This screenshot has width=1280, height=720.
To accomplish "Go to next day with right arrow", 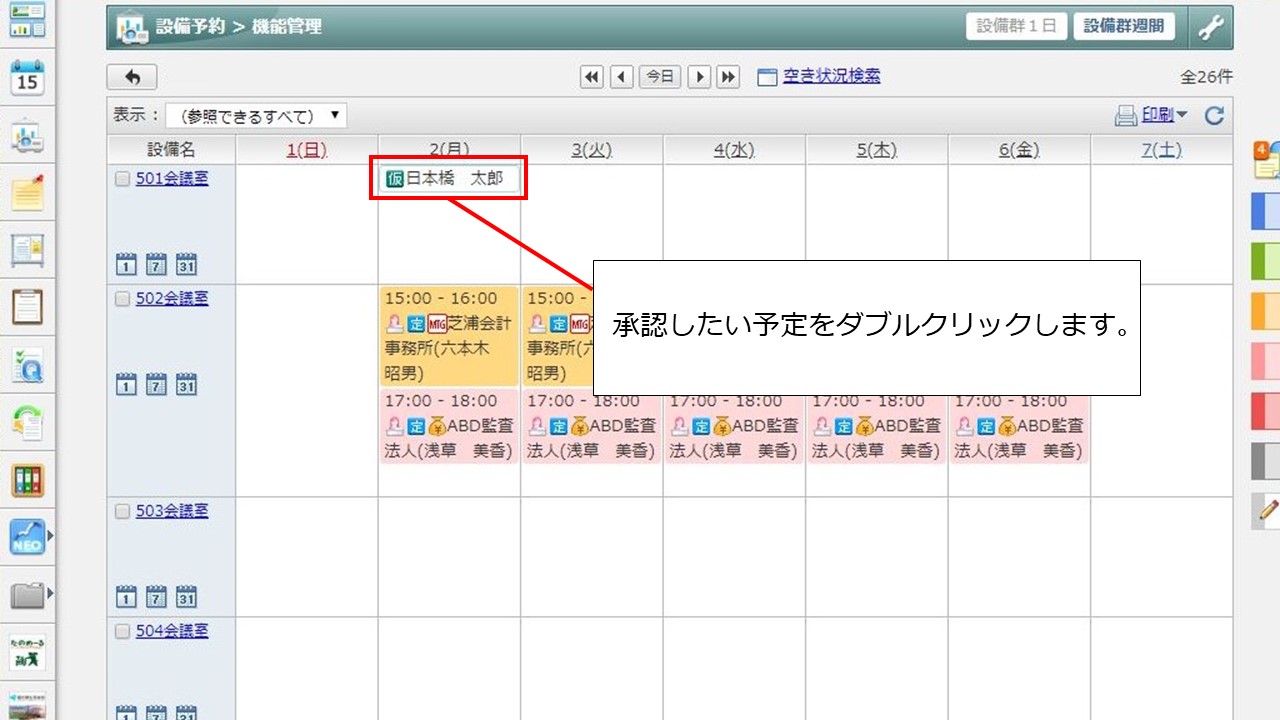I will pos(700,77).
